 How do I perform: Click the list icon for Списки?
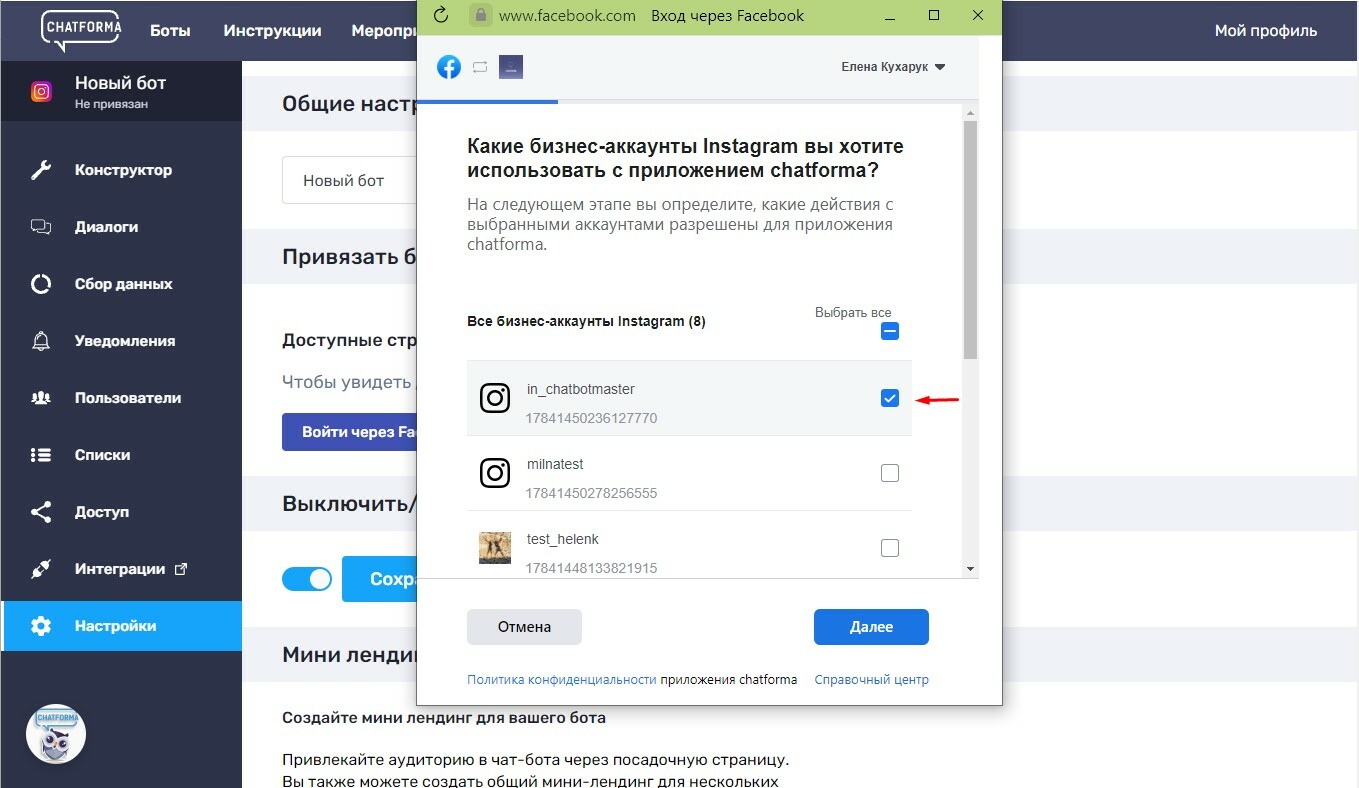(41, 455)
